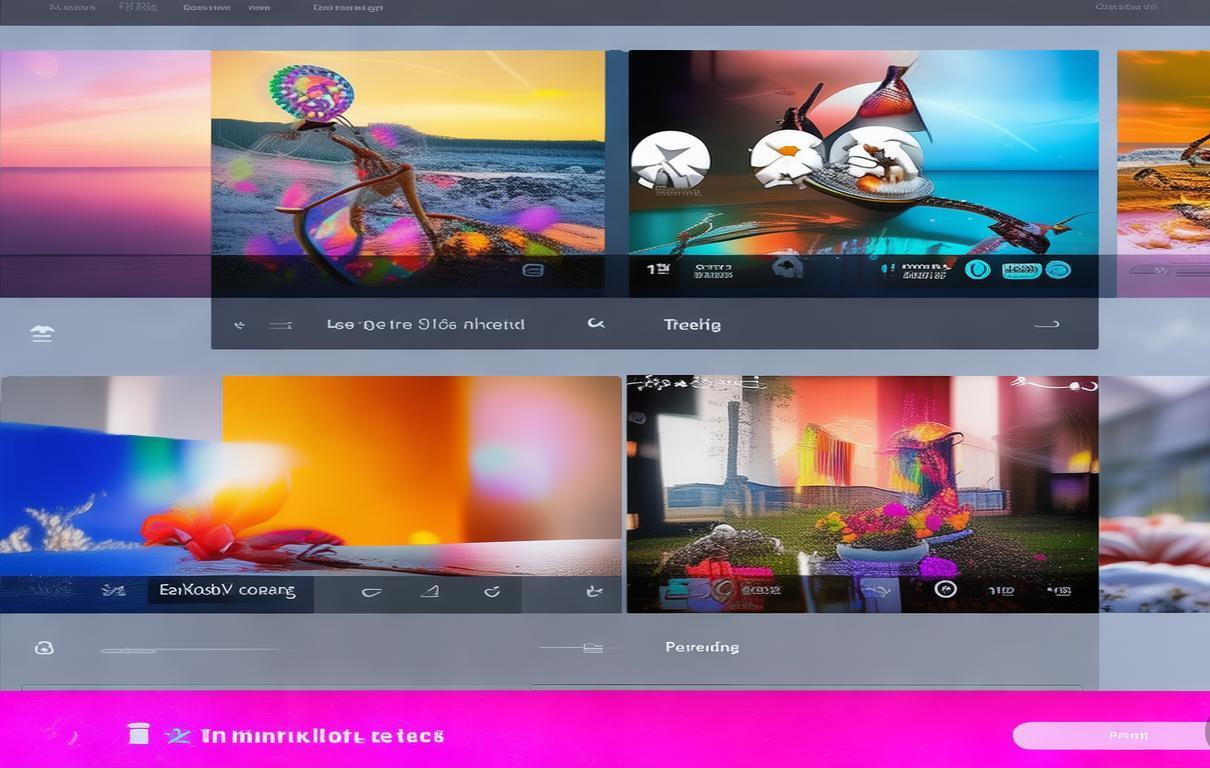Click the white "In minrikllote tetecs" text on pink bar
The height and width of the screenshot is (768, 1210).
click(x=322, y=736)
